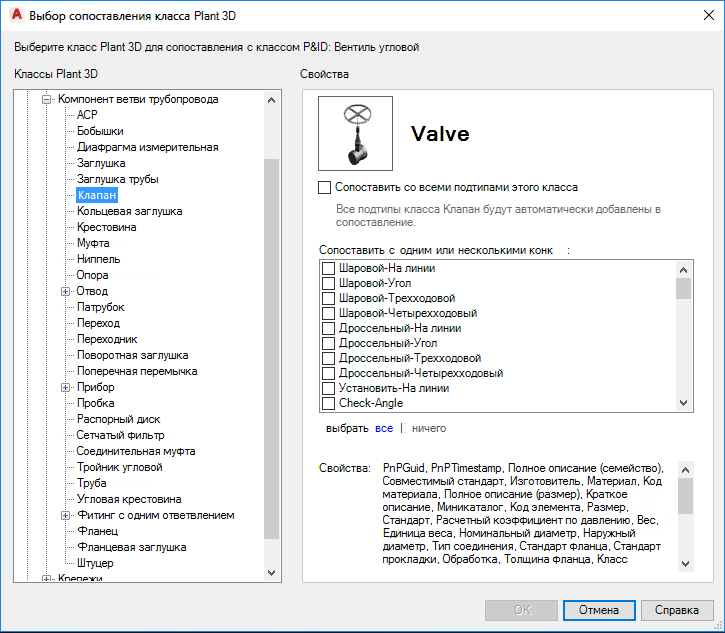Viewport: 725px width, 633px height.
Task: Select the highlighted Клапан tree item
Action: (97, 195)
